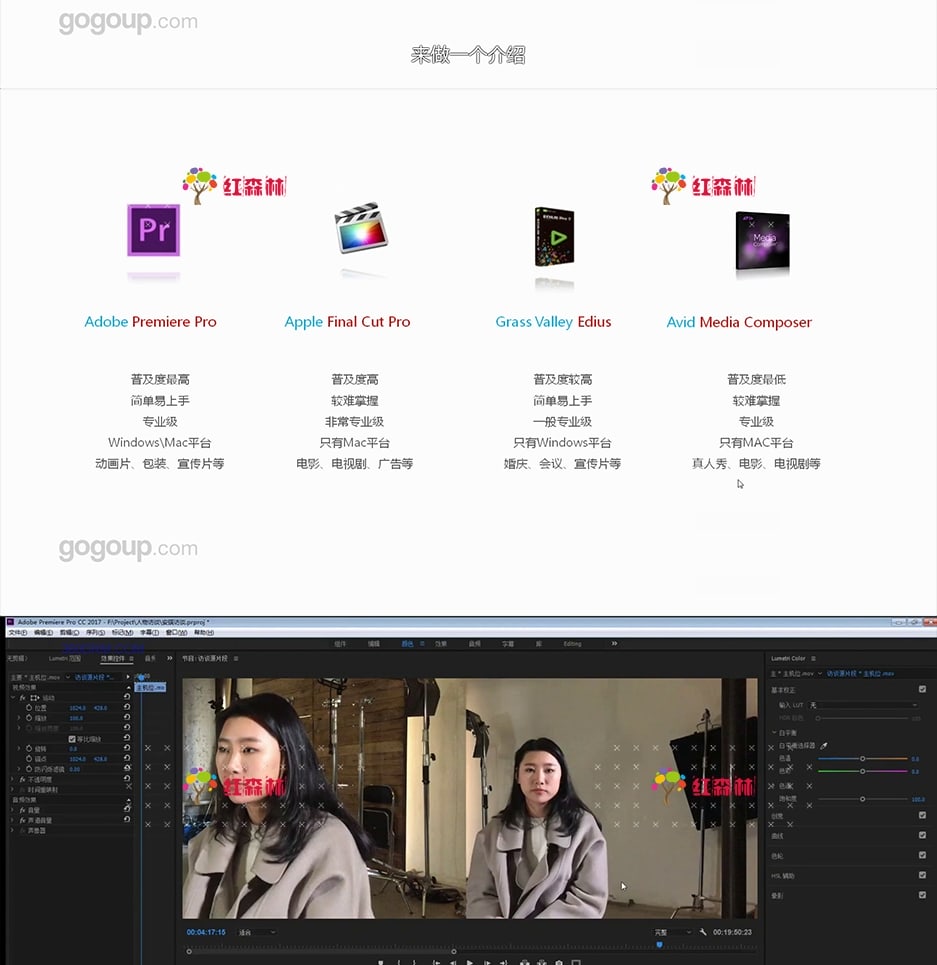Click the Grass Valley Edius box icon
937x965 pixels.
tap(554, 237)
